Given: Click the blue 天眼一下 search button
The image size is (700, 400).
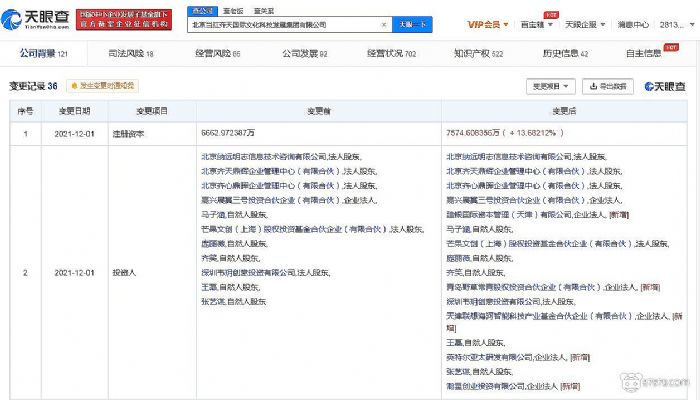Looking at the screenshot, I should 412,25.
